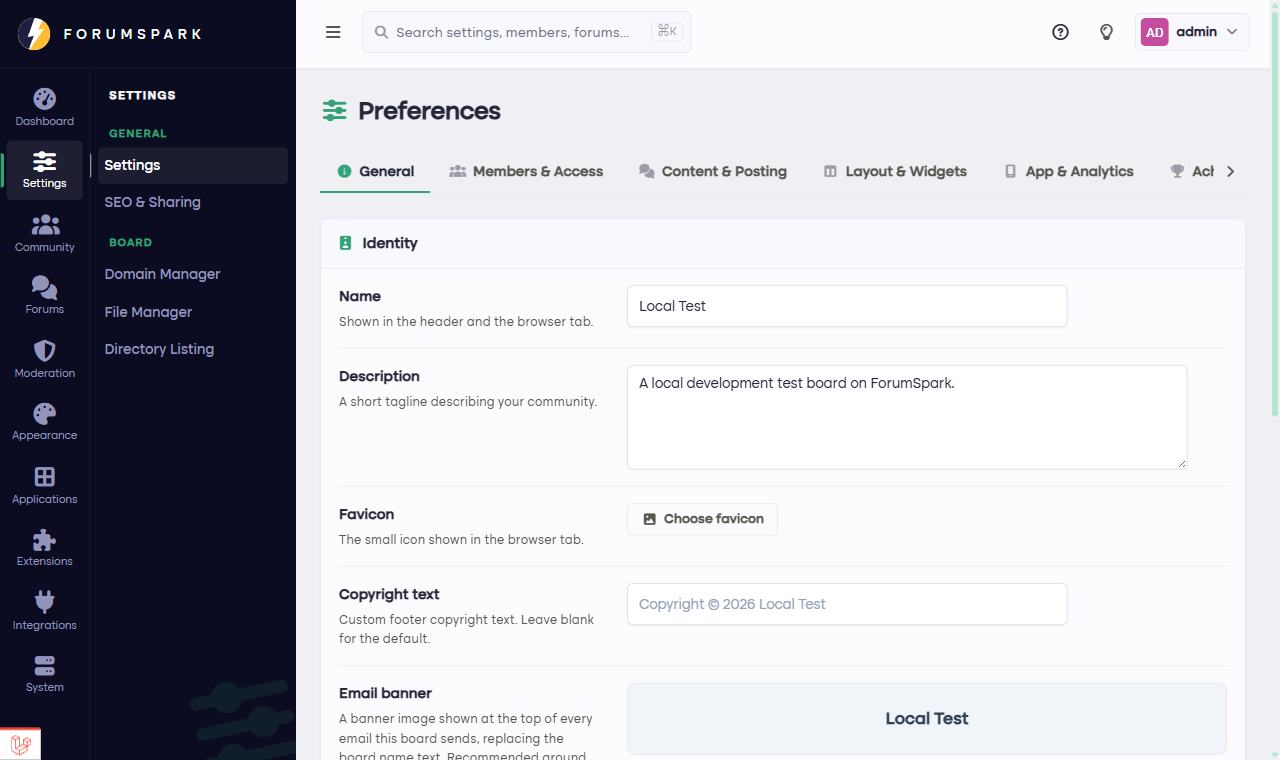Go to the Forums section

(44, 296)
